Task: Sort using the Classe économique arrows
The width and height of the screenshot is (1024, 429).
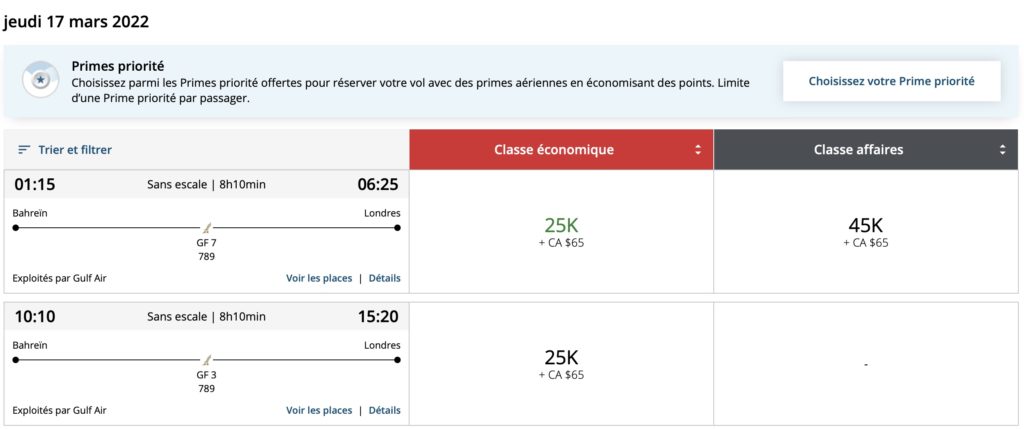Action: tap(698, 150)
